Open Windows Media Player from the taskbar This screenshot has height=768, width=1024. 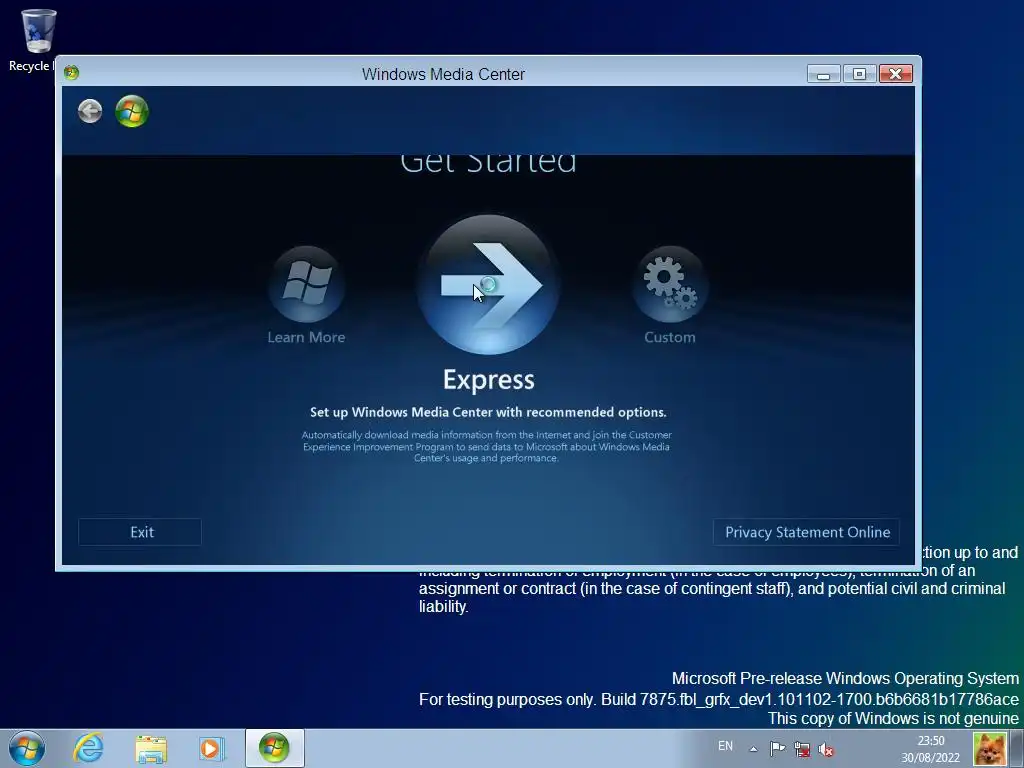click(212, 748)
